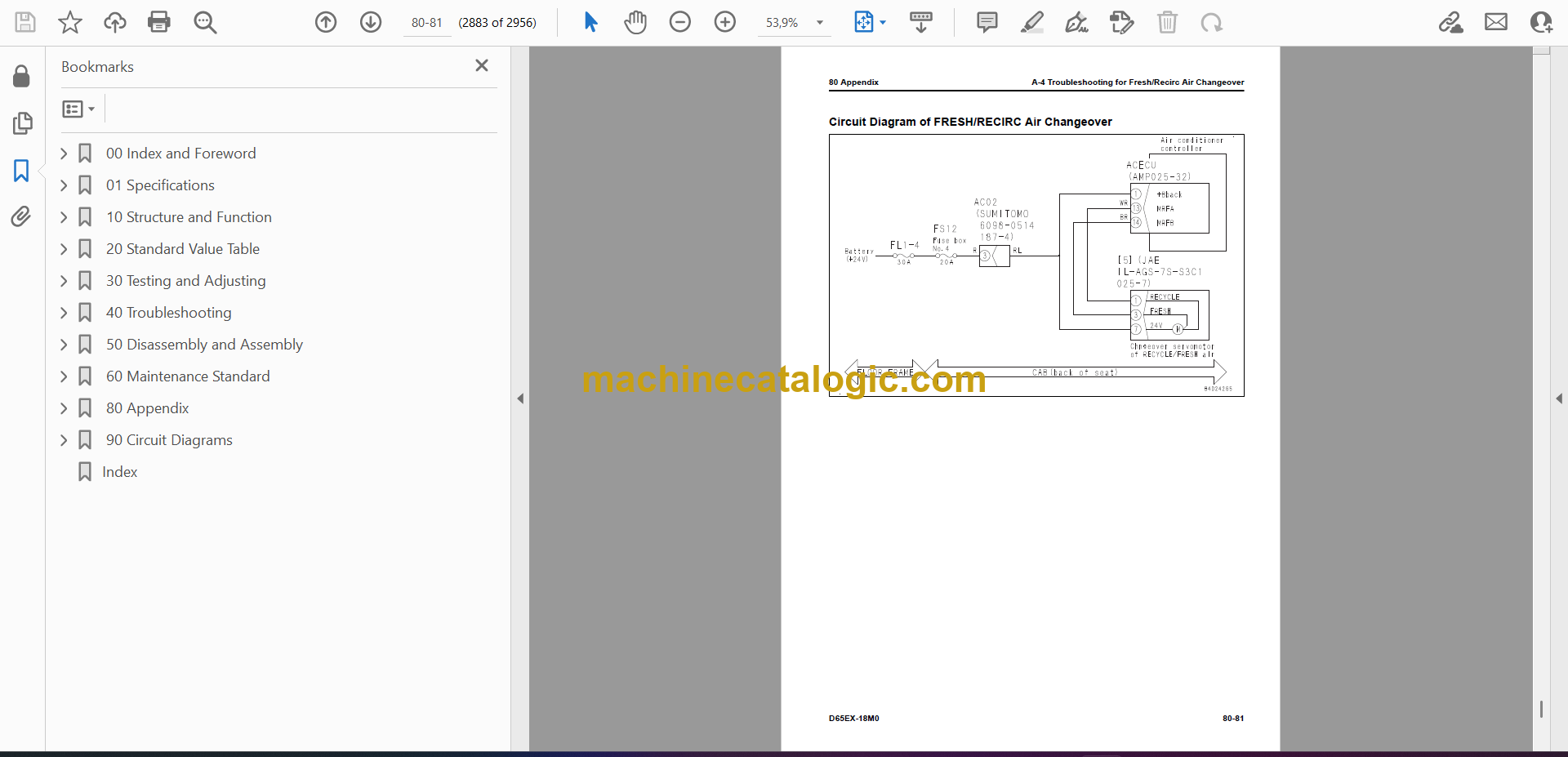Click the fit page view icon
Viewport: 1568px width, 757px height.
point(863,22)
